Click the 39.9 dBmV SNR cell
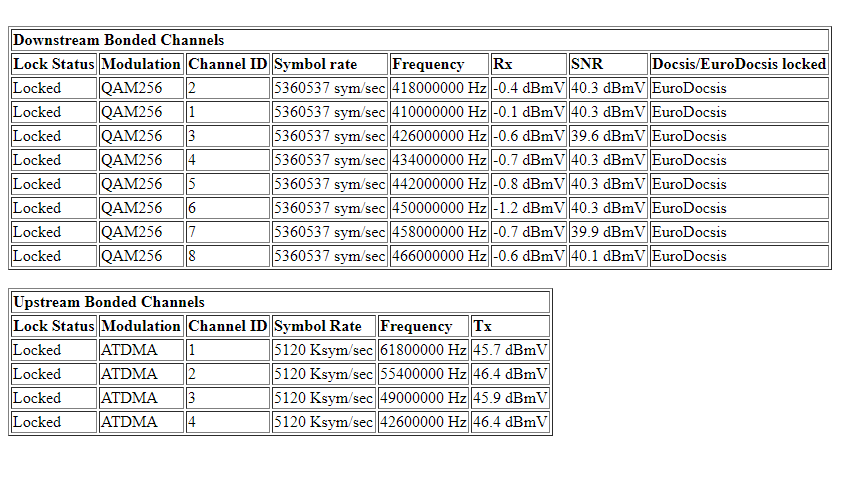This screenshot has height=492, width=856. [608, 232]
